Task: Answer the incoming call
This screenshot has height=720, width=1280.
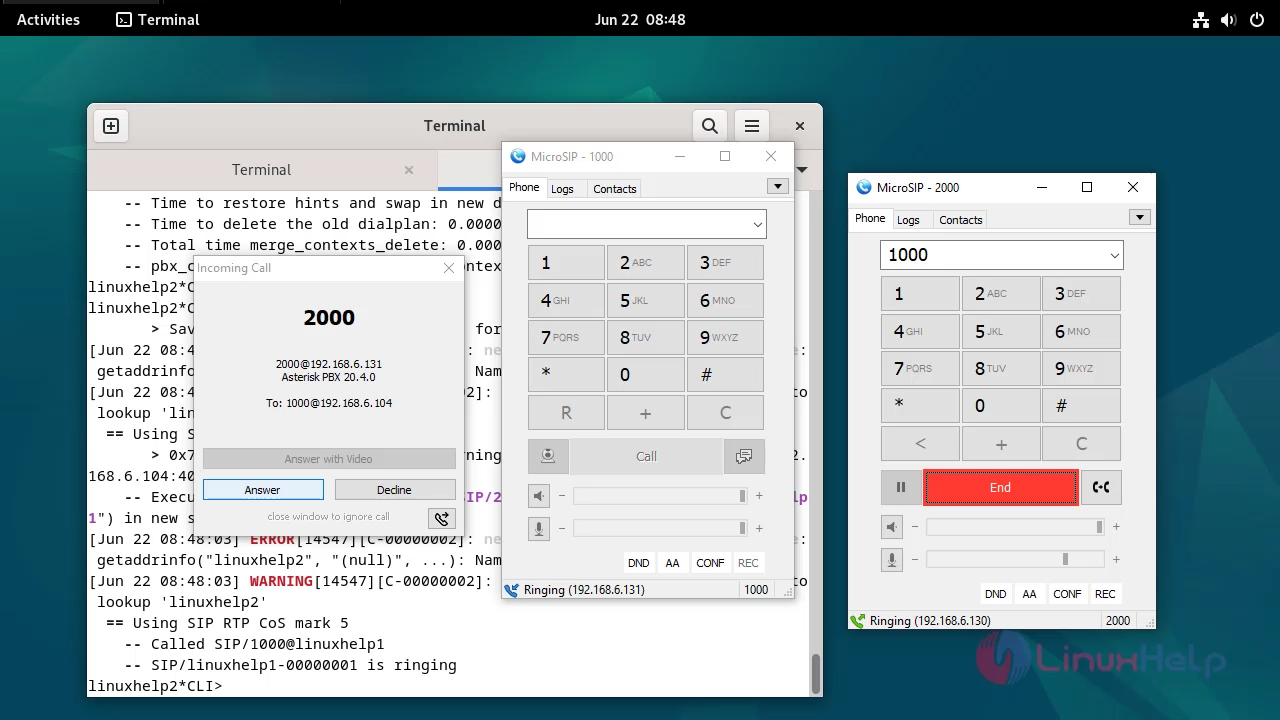Action: [x=263, y=490]
